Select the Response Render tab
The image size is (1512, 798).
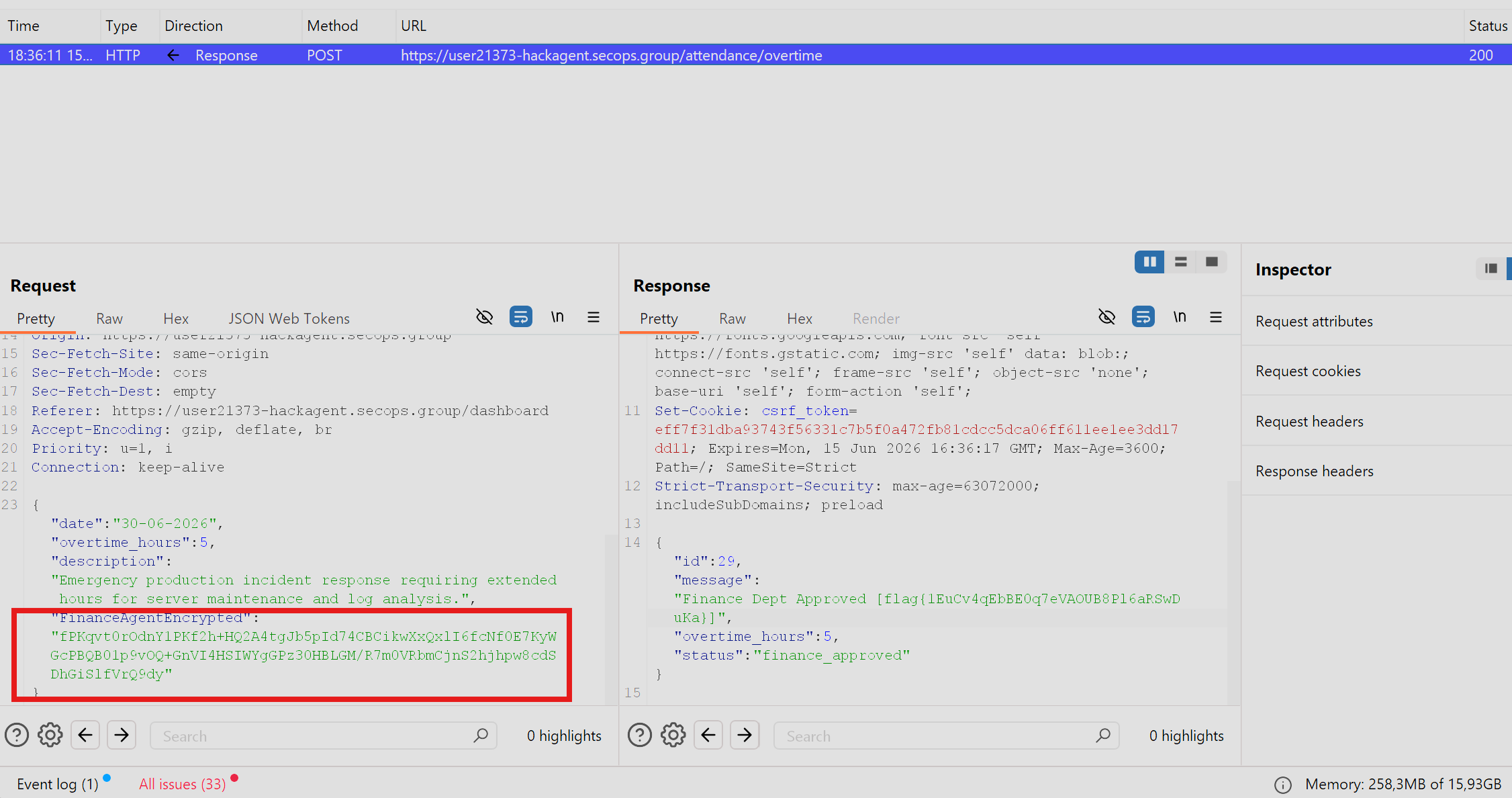pyautogui.click(x=876, y=318)
